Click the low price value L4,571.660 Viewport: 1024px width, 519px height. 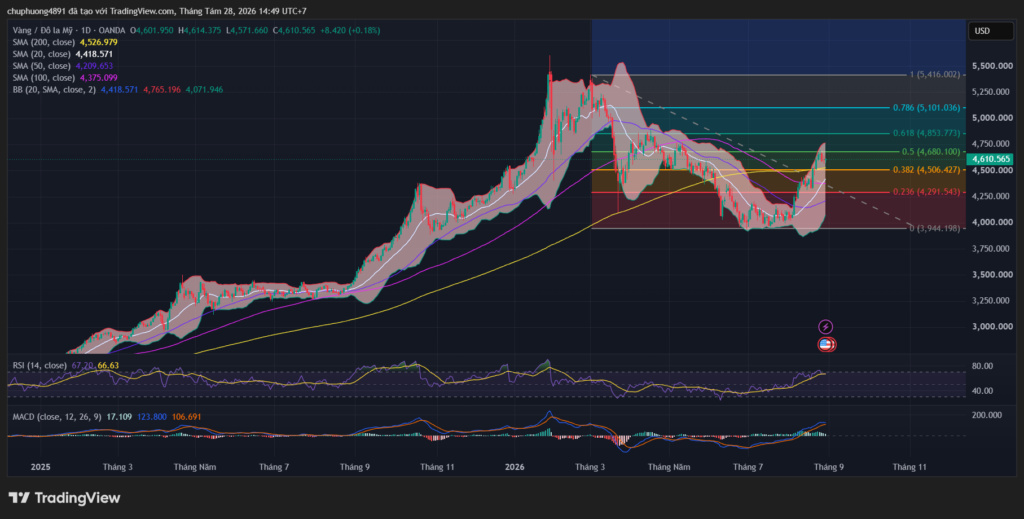click(x=247, y=31)
